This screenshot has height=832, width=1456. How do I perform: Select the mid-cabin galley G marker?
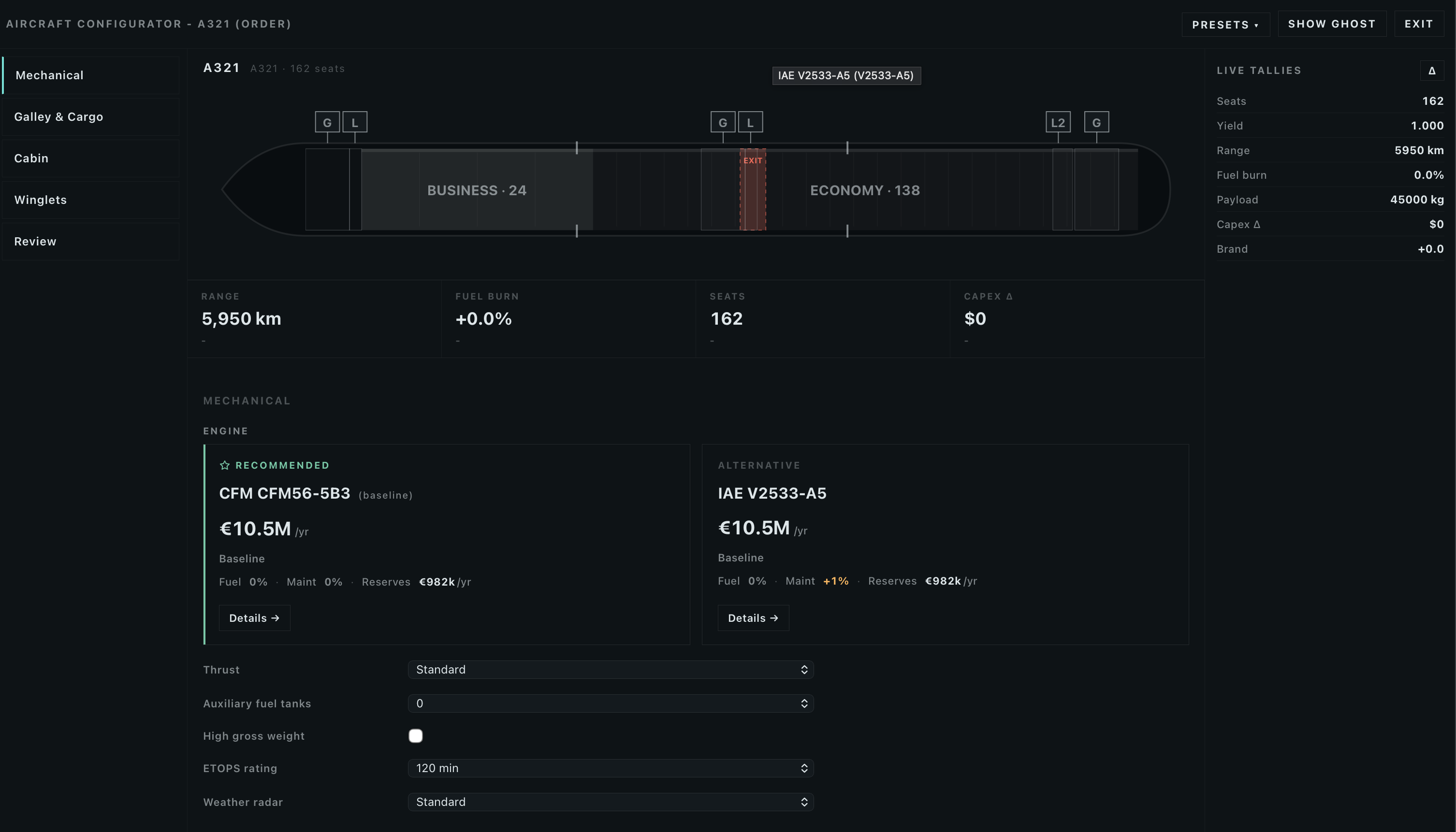coord(723,122)
